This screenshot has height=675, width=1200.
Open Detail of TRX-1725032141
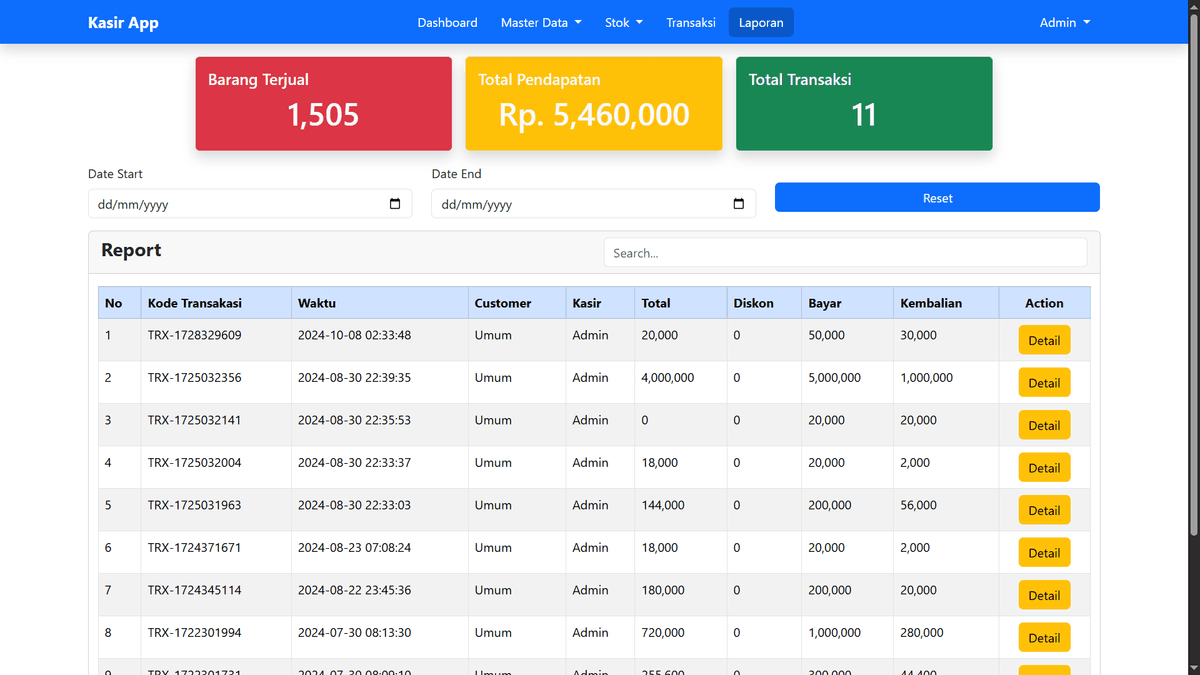(x=1044, y=425)
